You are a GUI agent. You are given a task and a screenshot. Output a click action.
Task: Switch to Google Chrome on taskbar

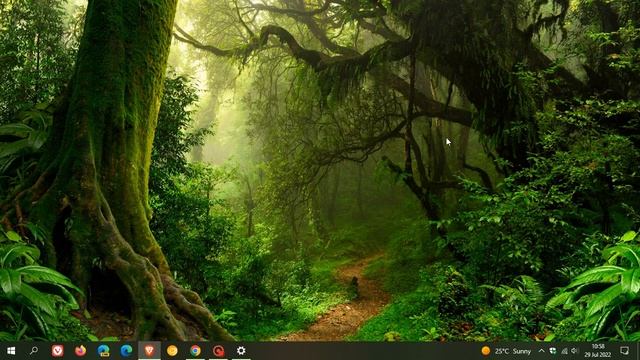[195, 351]
